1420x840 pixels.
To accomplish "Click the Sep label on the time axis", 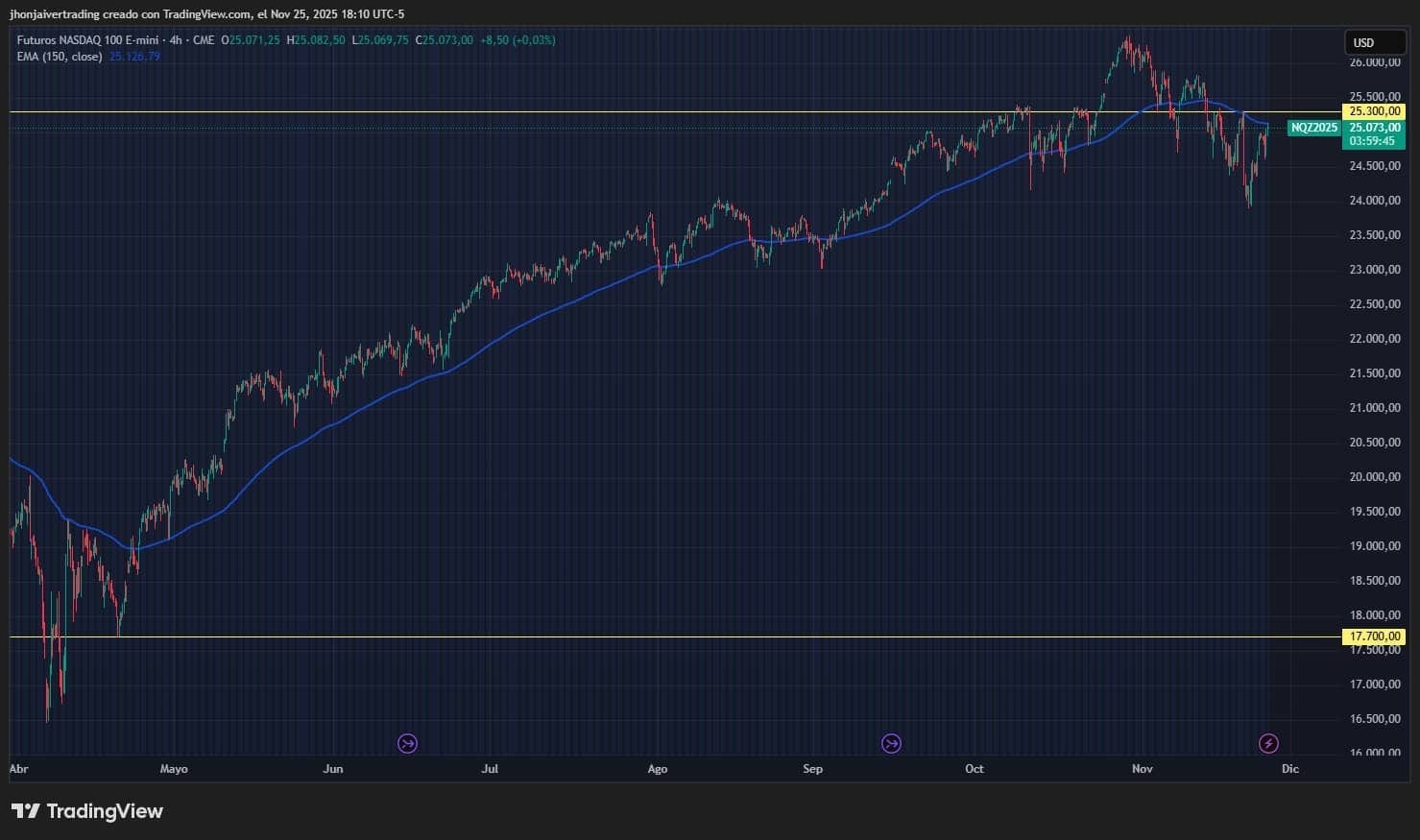I will coord(813,769).
